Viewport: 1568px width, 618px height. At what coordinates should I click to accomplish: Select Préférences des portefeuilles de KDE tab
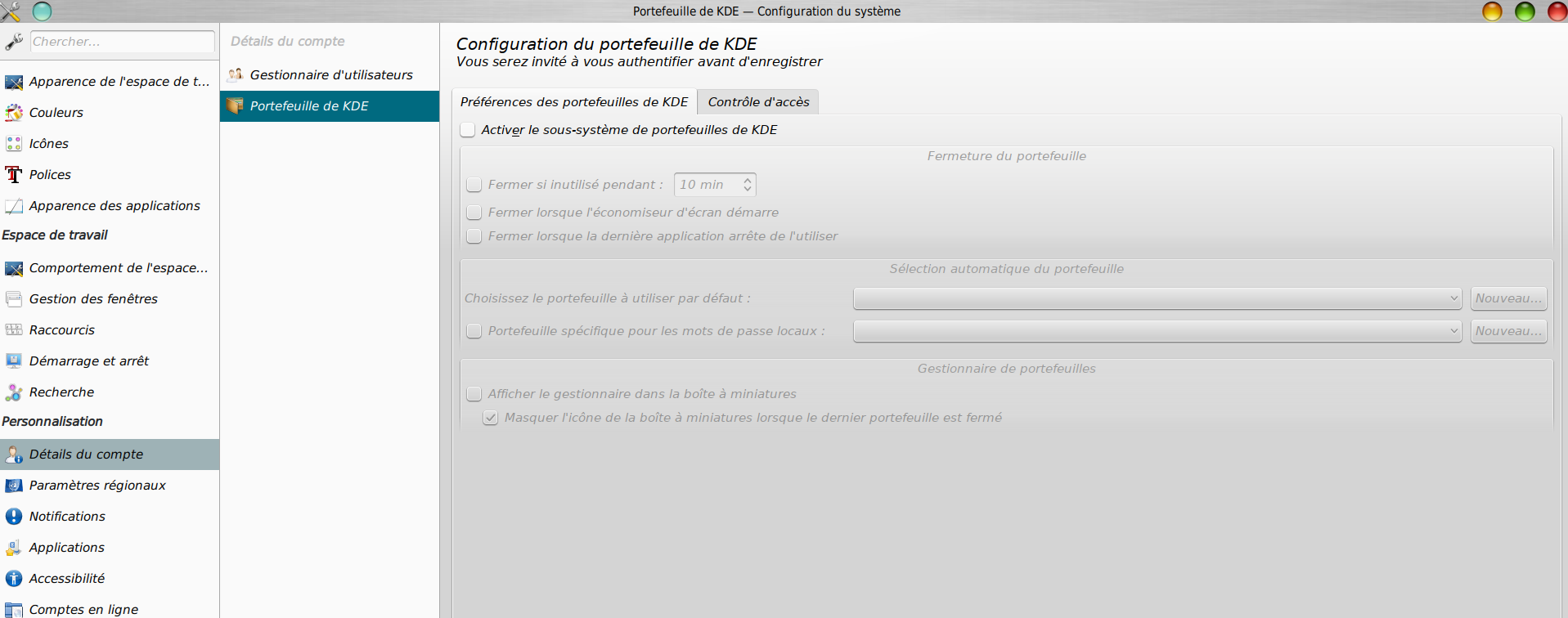(574, 102)
